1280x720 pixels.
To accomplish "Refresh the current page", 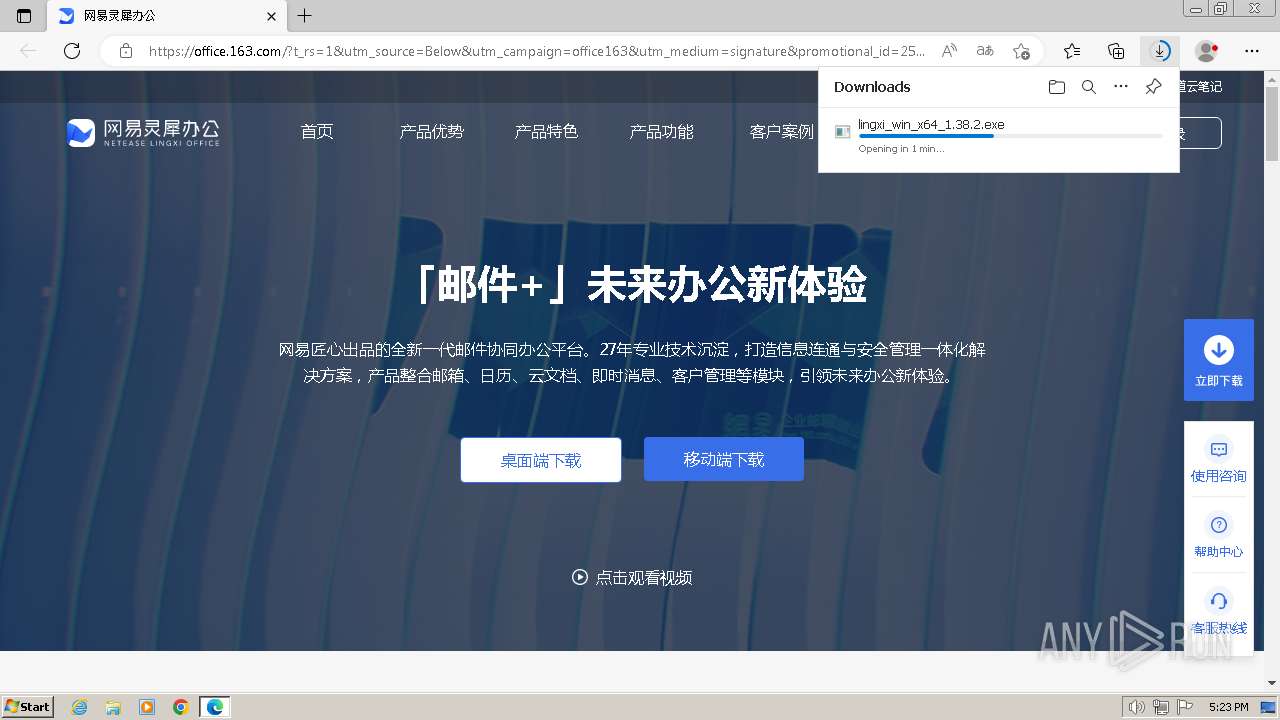I will coord(72,51).
